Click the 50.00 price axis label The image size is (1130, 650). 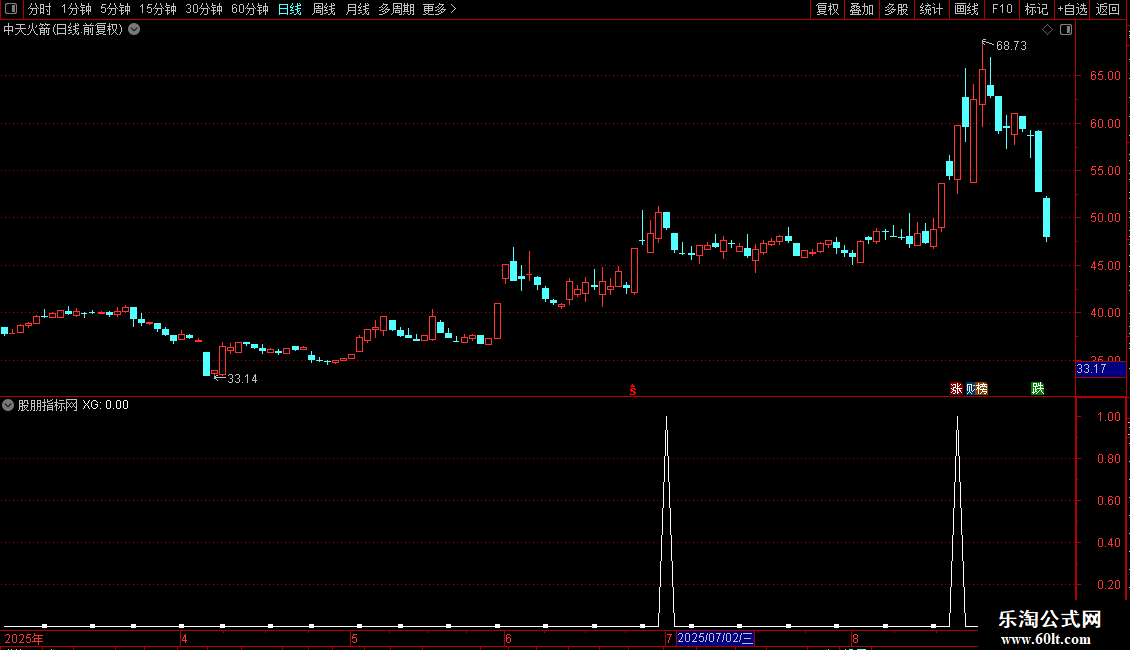click(x=1105, y=218)
